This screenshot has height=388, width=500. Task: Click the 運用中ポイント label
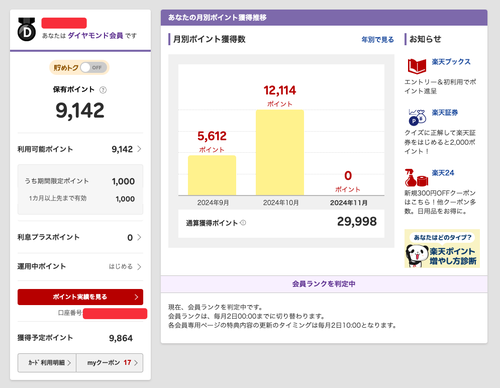point(42,266)
